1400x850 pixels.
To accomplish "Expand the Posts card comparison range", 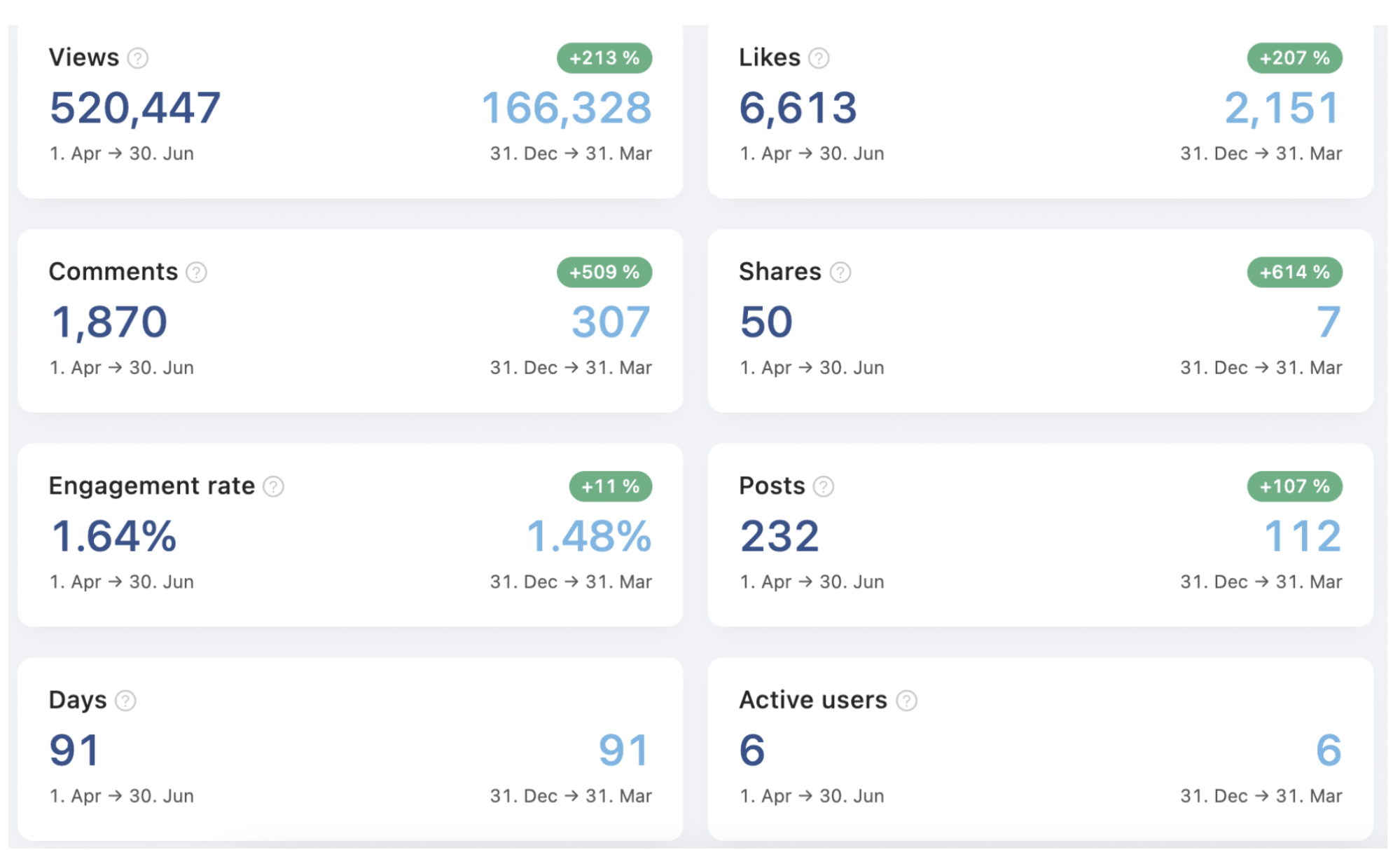I will click(1261, 582).
